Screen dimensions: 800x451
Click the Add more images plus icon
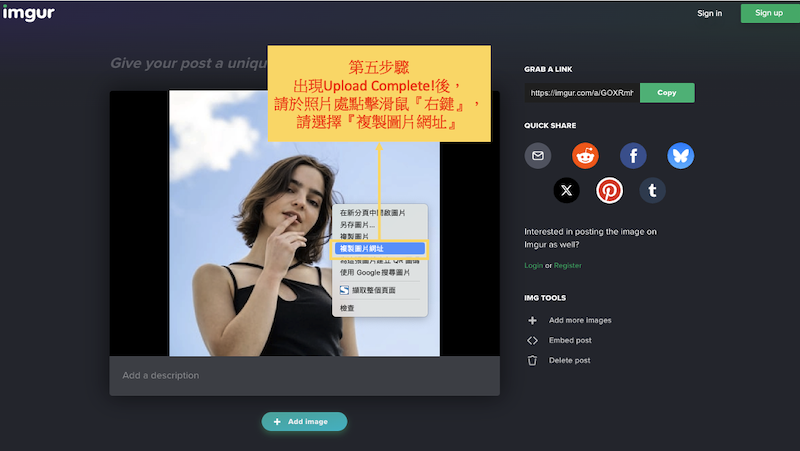point(533,320)
